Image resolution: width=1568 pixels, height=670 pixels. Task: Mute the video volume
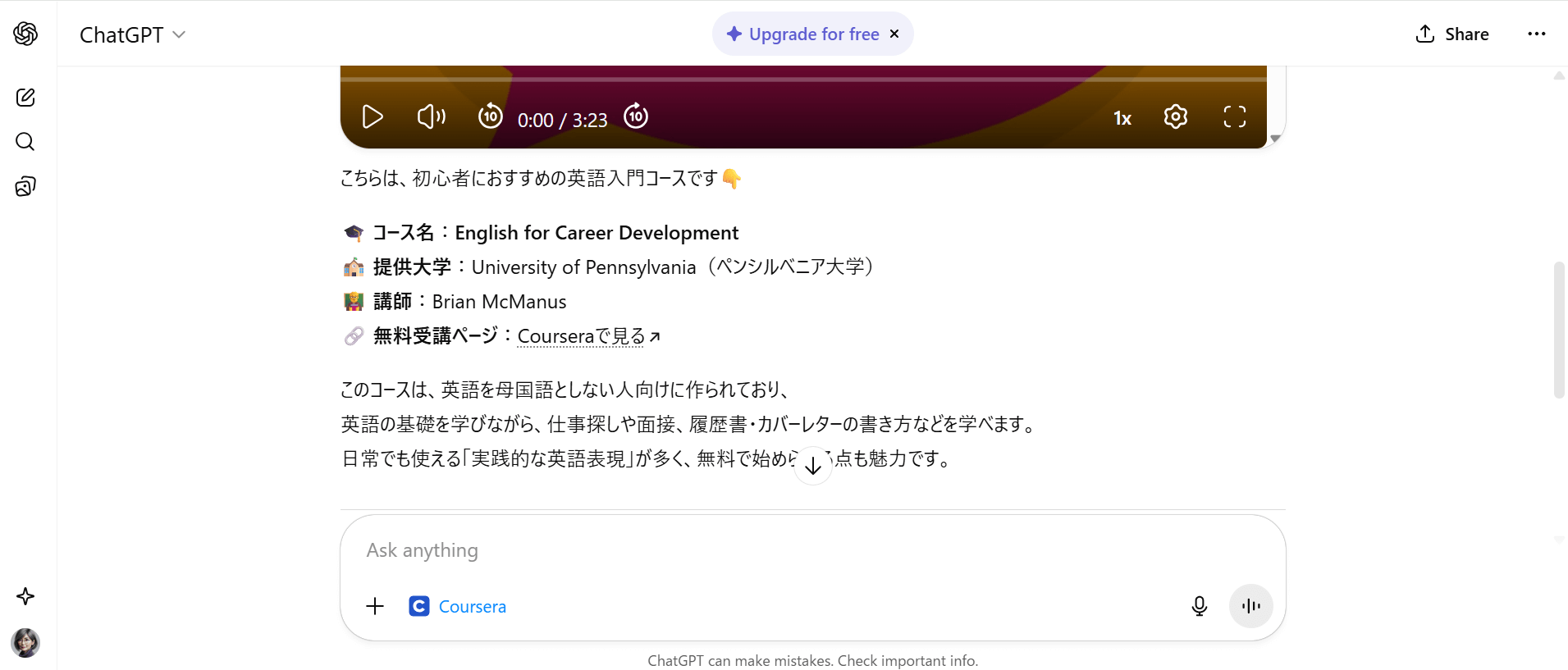tap(431, 117)
